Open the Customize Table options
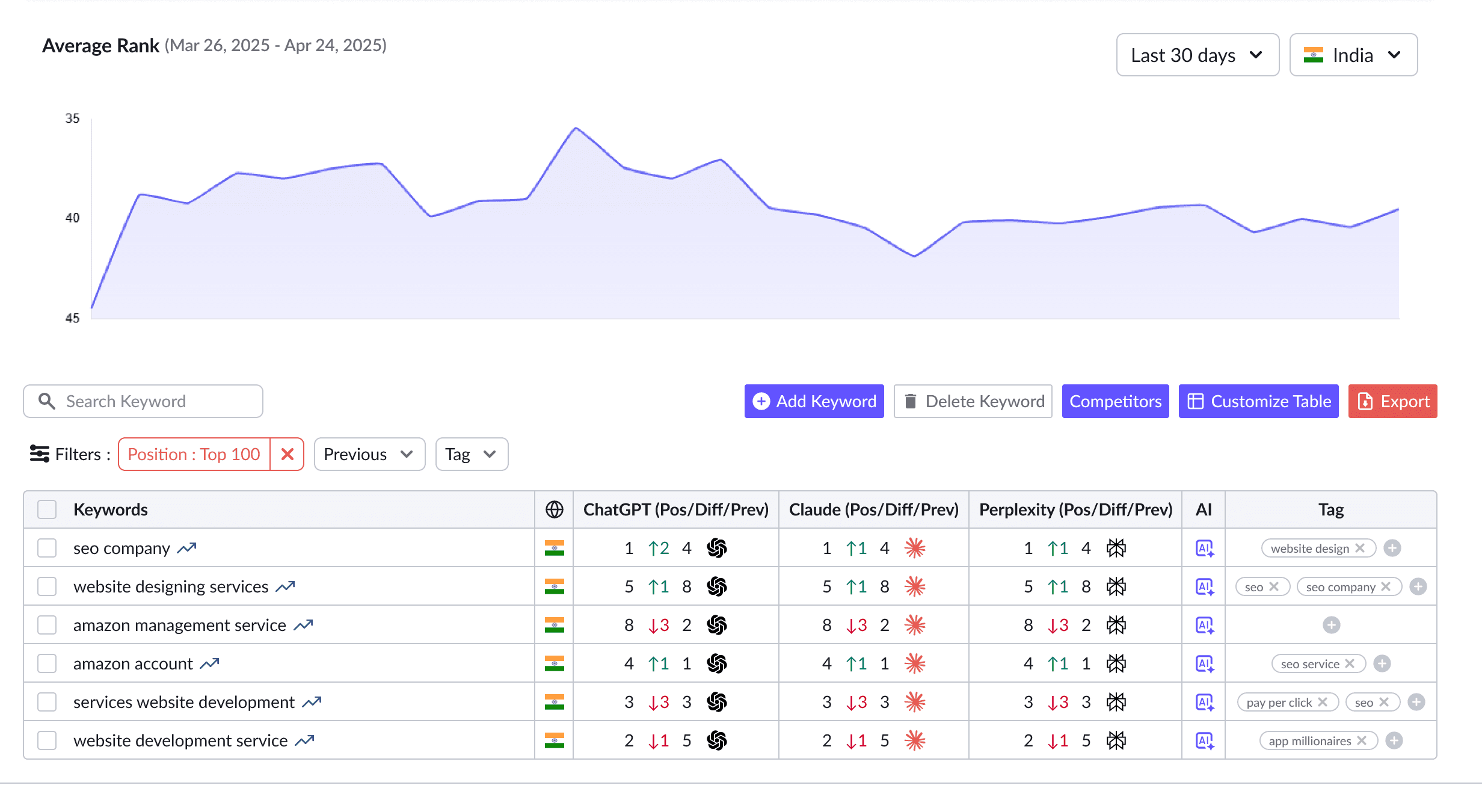The width and height of the screenshot is (1482, 812). coord(1258,401)
